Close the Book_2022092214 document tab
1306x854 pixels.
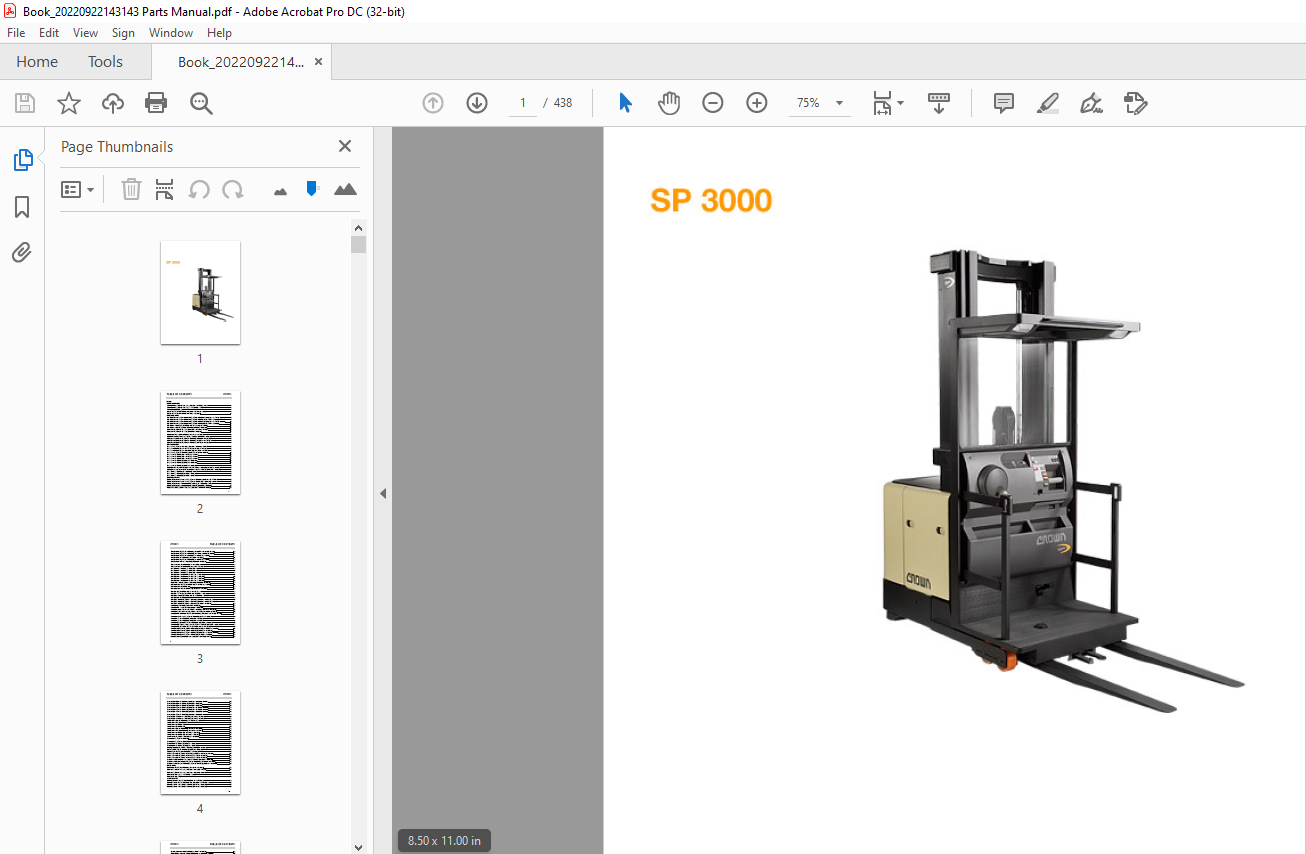click(318, 62)
